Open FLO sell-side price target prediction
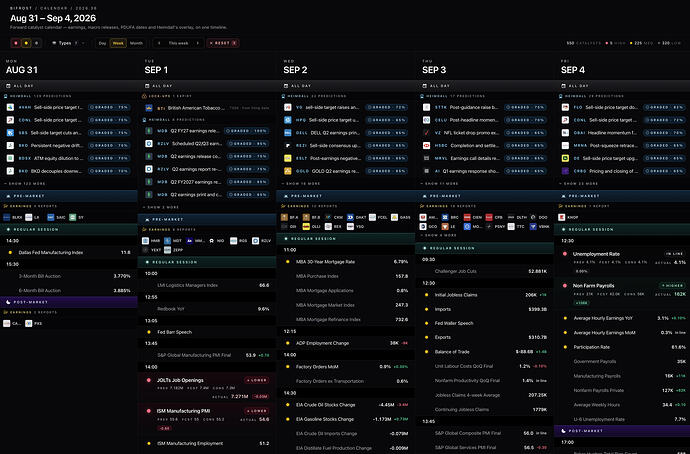 (x=624, y=107)
